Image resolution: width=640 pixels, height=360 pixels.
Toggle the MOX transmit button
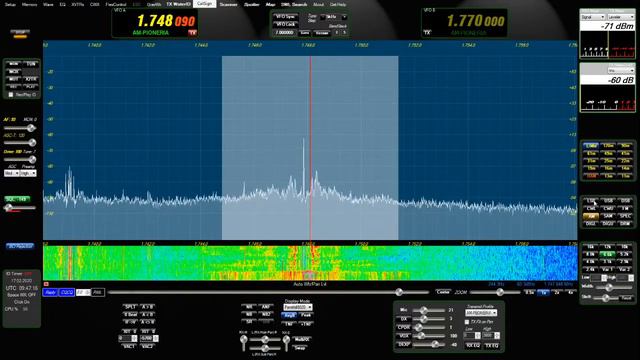pyautogui.click(x=13, y=71)
